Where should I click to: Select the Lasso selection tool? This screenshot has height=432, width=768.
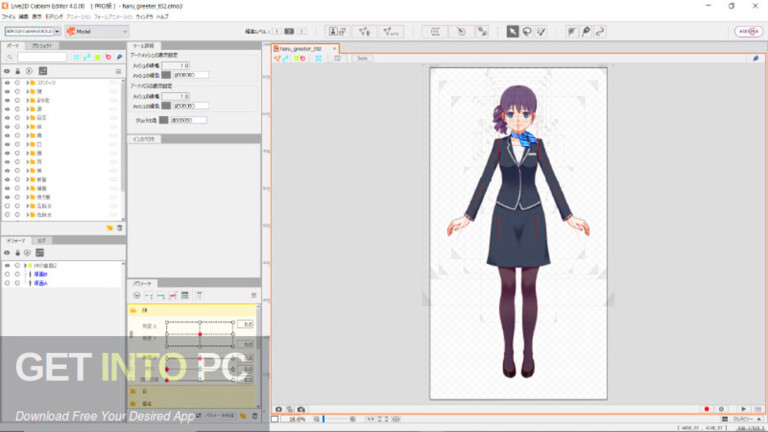pyautogui.click(x=527, y=31)
